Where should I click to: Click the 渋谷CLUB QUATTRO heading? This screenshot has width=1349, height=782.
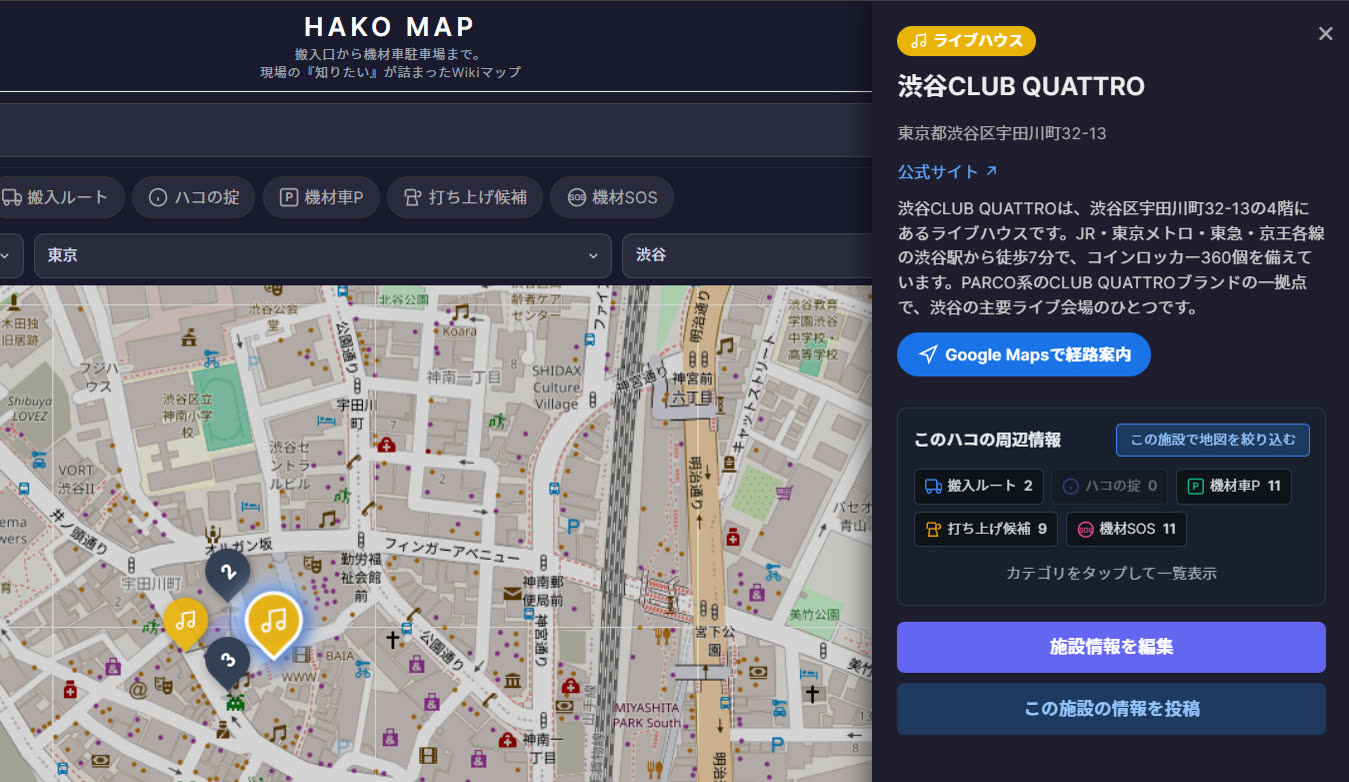(1021, 86)
